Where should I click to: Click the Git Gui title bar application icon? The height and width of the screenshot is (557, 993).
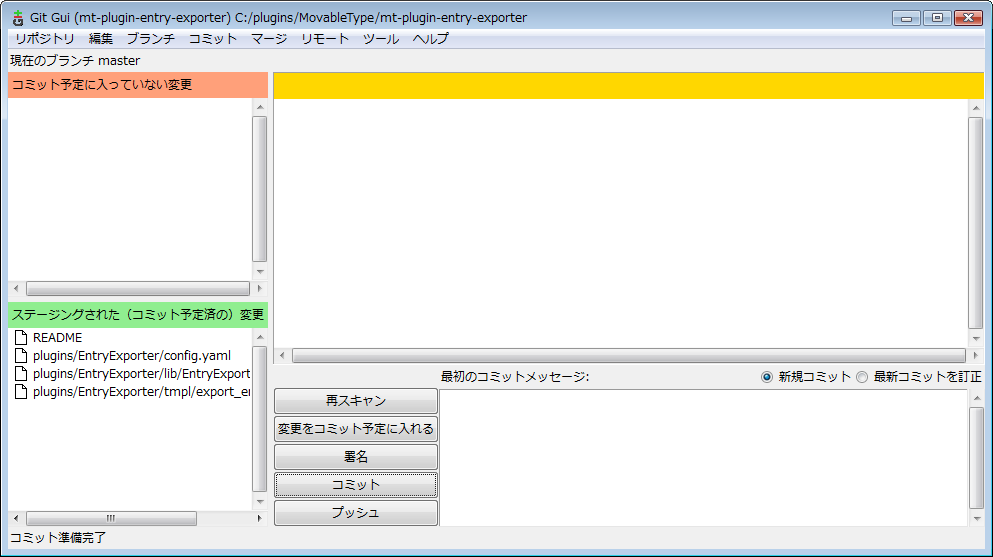click(18, 18)
